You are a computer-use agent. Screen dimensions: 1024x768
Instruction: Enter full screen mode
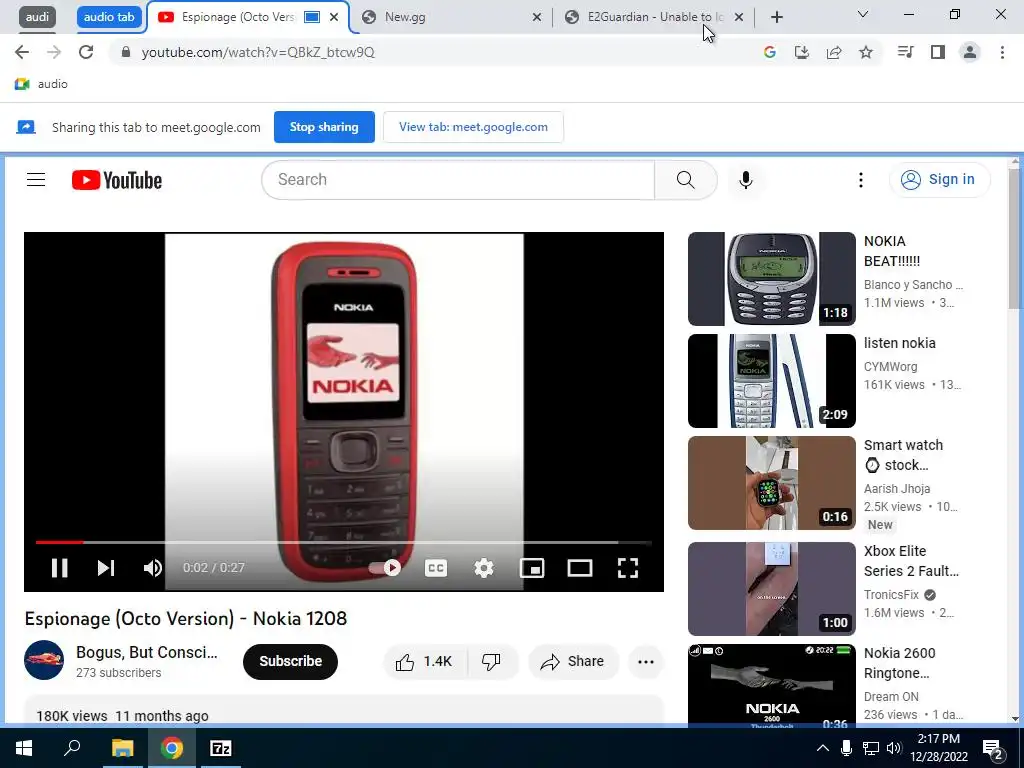coord(628,568)
